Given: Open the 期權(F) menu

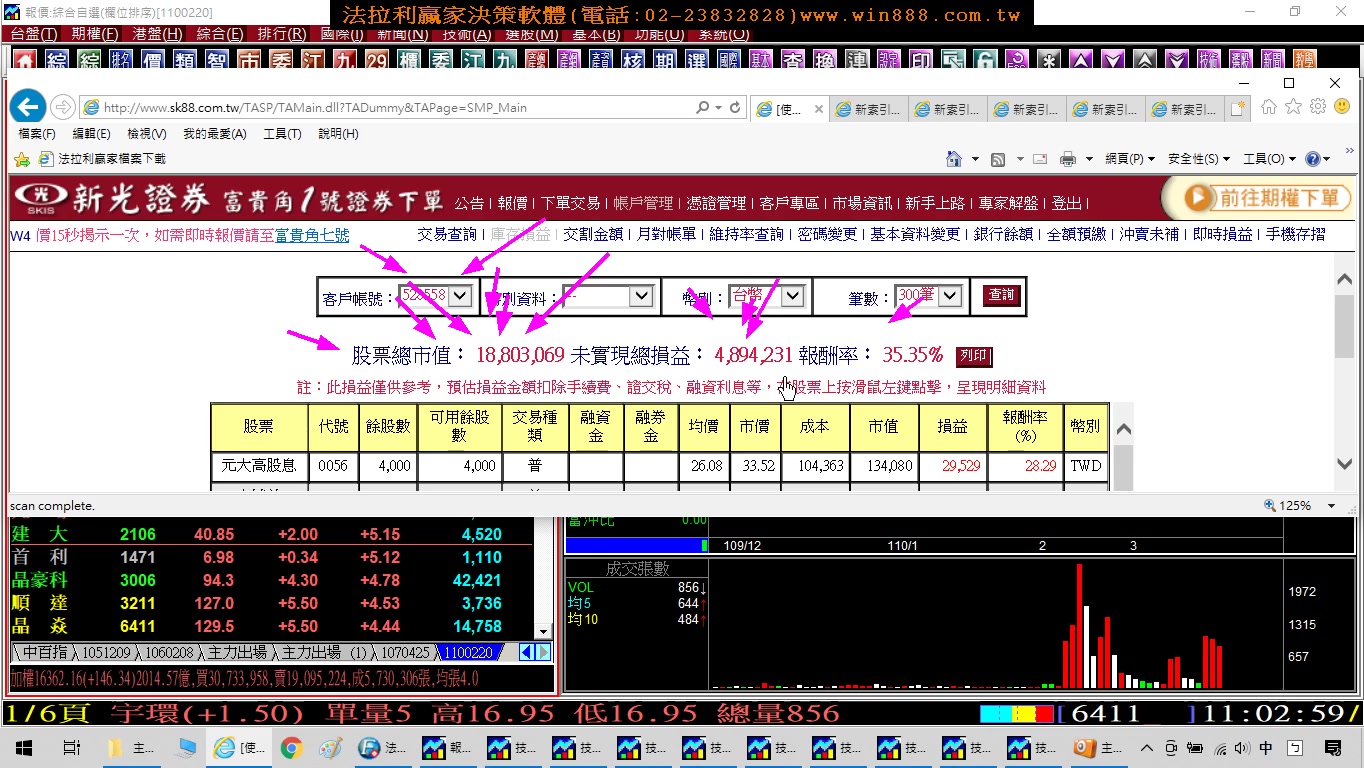Looking at the screenshot, I should [x=95, y=34].
